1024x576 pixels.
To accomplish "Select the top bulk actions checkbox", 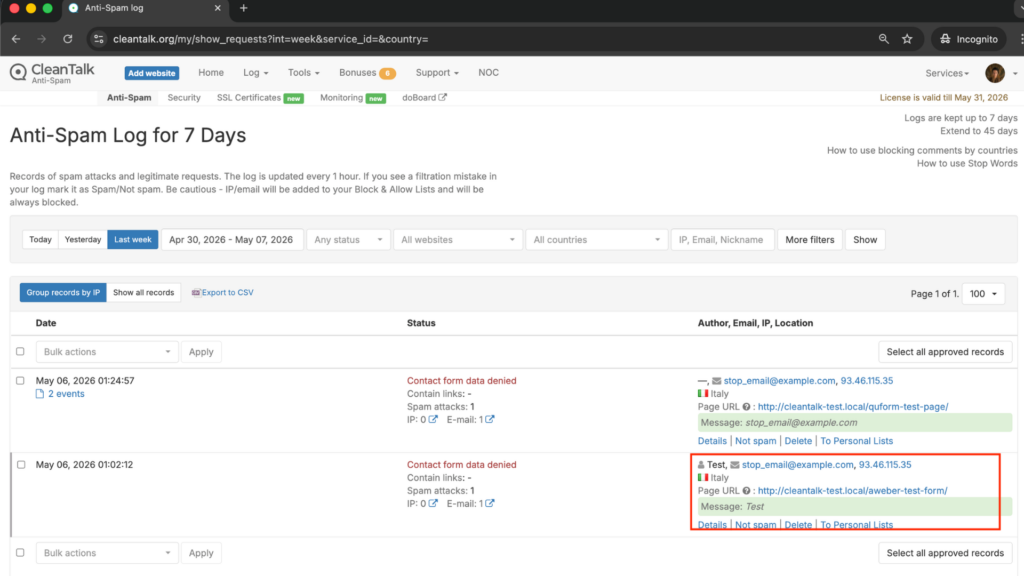I will 20,351.
